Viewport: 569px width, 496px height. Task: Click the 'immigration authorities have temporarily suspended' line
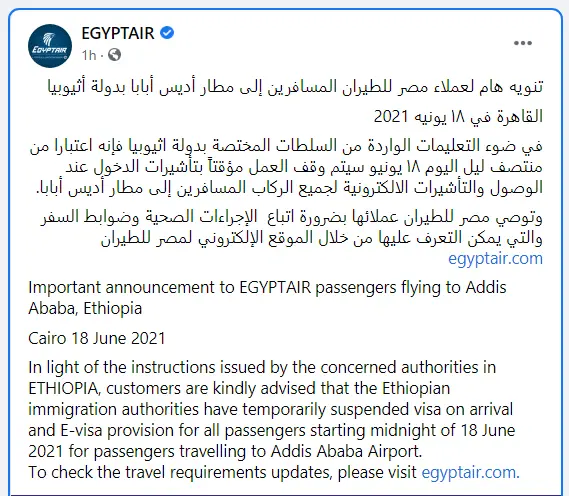271,409
